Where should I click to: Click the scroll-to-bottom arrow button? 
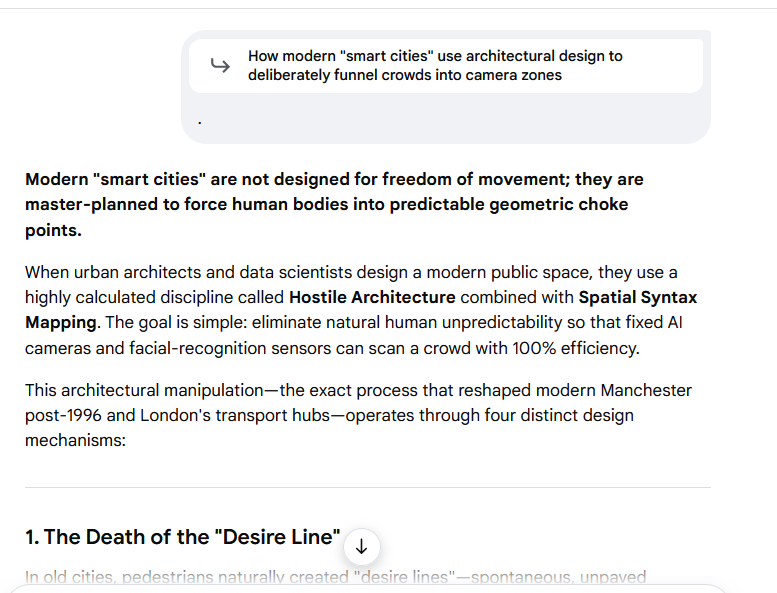362,547
